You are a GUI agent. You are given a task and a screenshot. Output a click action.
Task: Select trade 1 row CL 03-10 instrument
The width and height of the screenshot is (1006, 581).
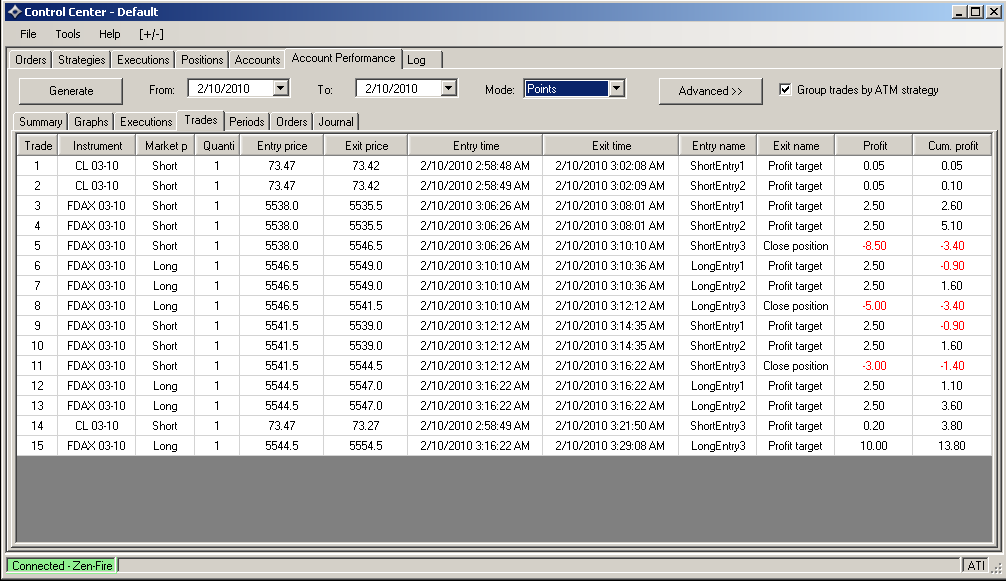pos(97,165)
